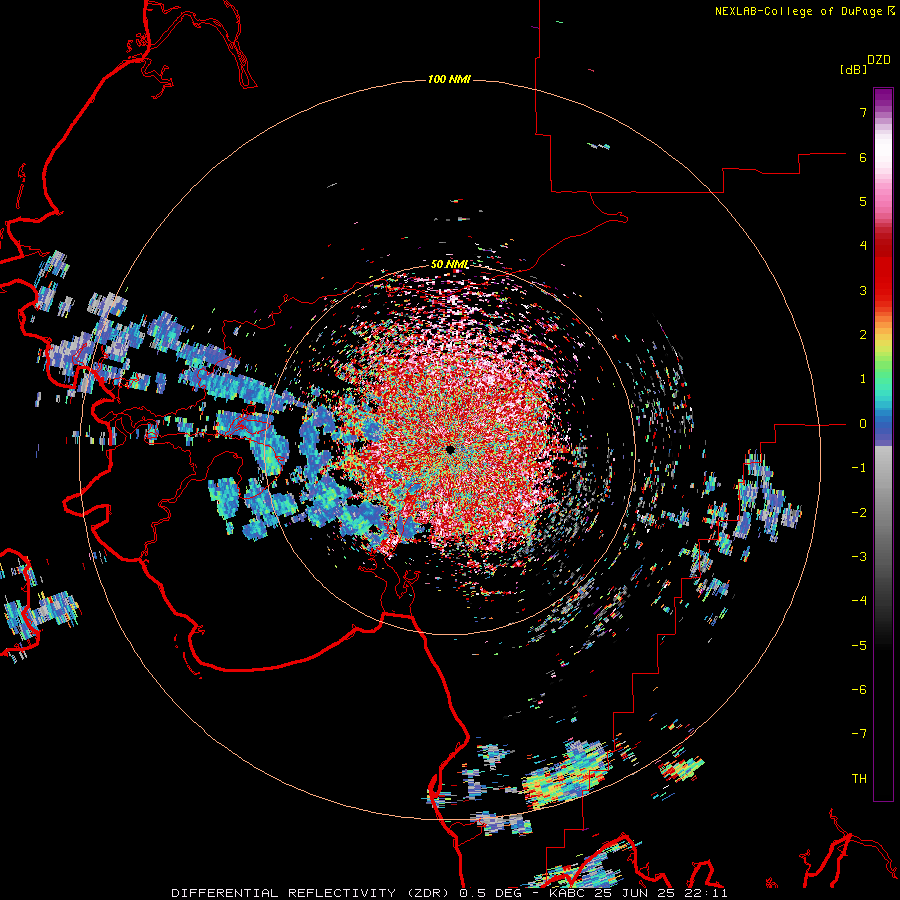
Task: Click the [dB] units label
Action: (854, 69)
